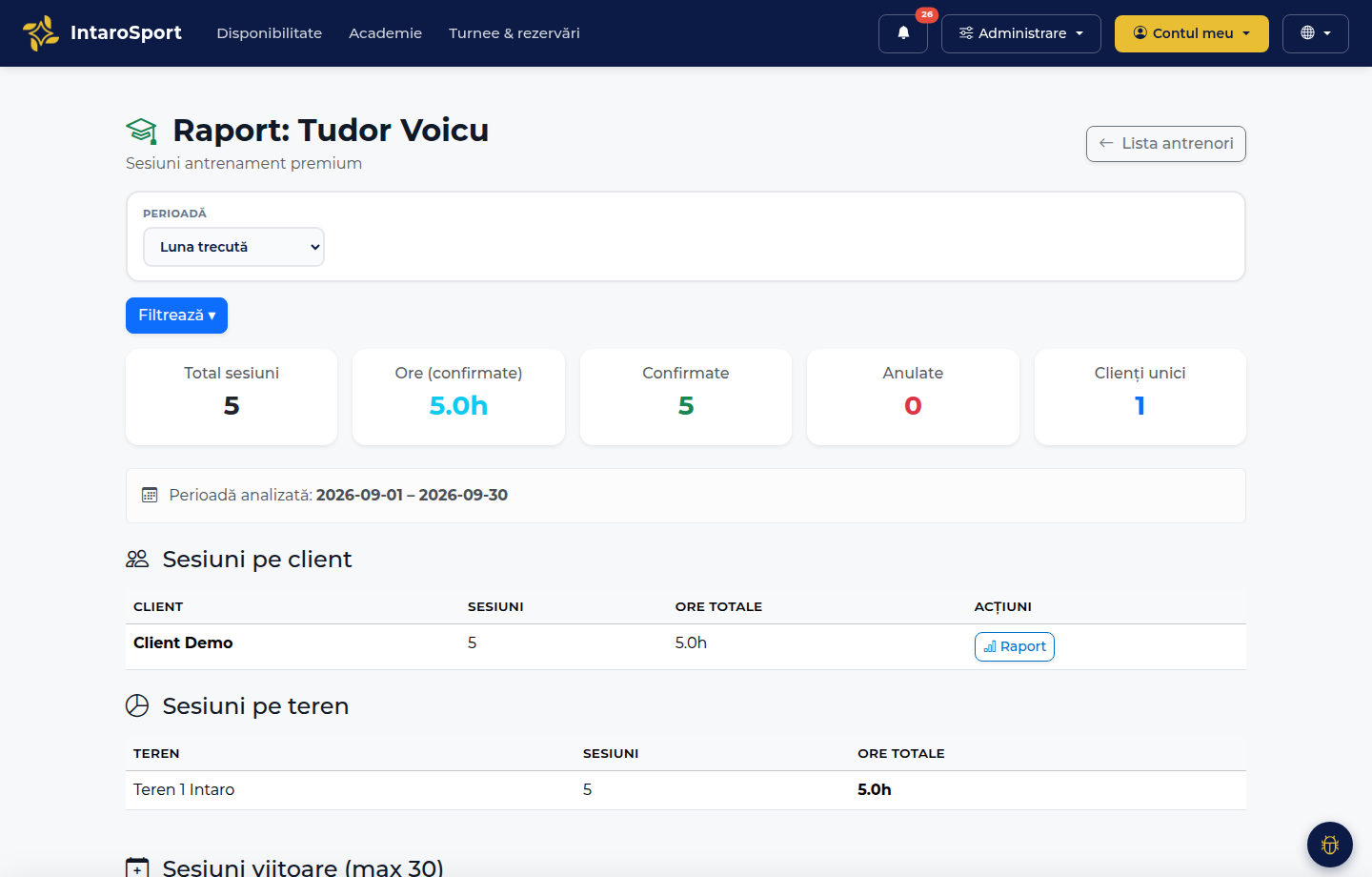
Task: Go back to Lista antrenori
Action: pos(1166,144)
